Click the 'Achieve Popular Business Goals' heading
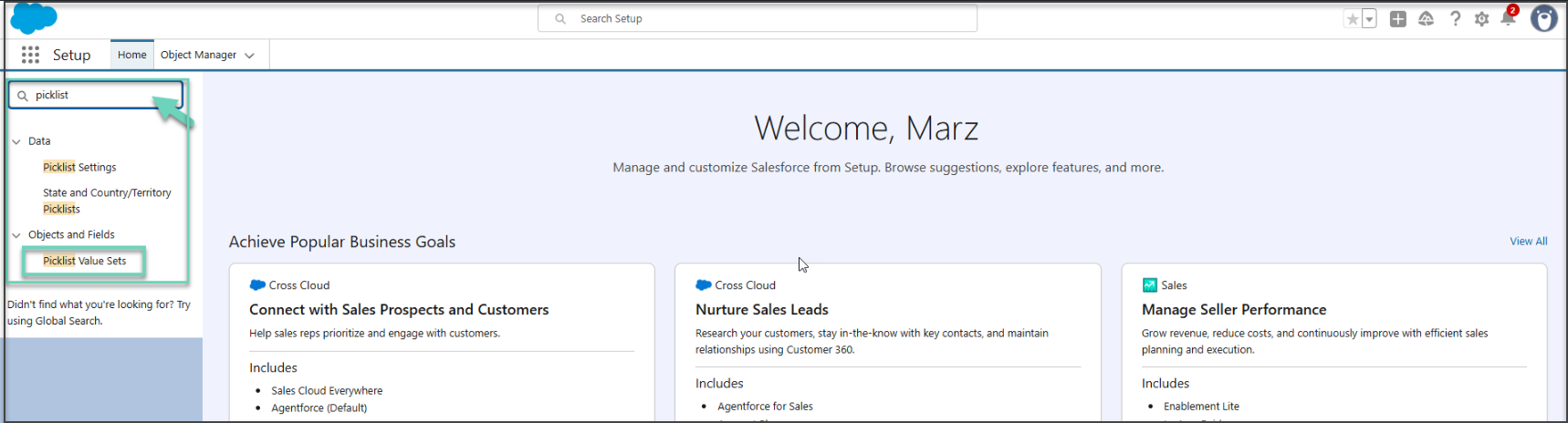 (342, 242)
